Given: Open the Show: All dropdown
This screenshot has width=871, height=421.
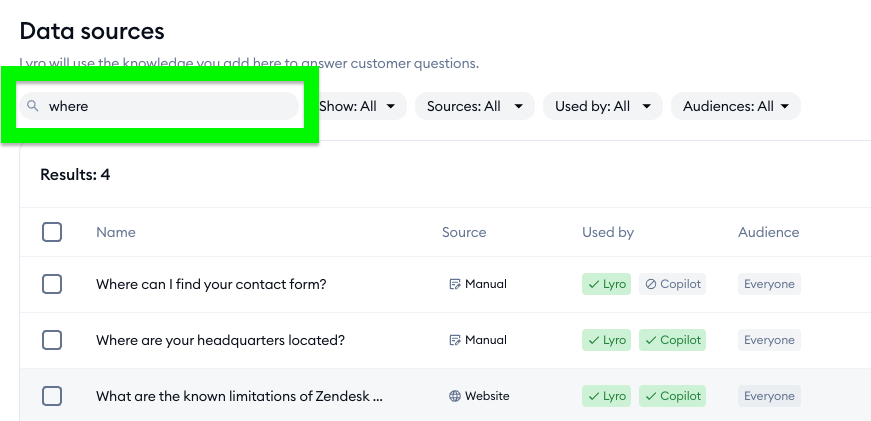Looking at the screenshot, I should click(x=357, y=106).
